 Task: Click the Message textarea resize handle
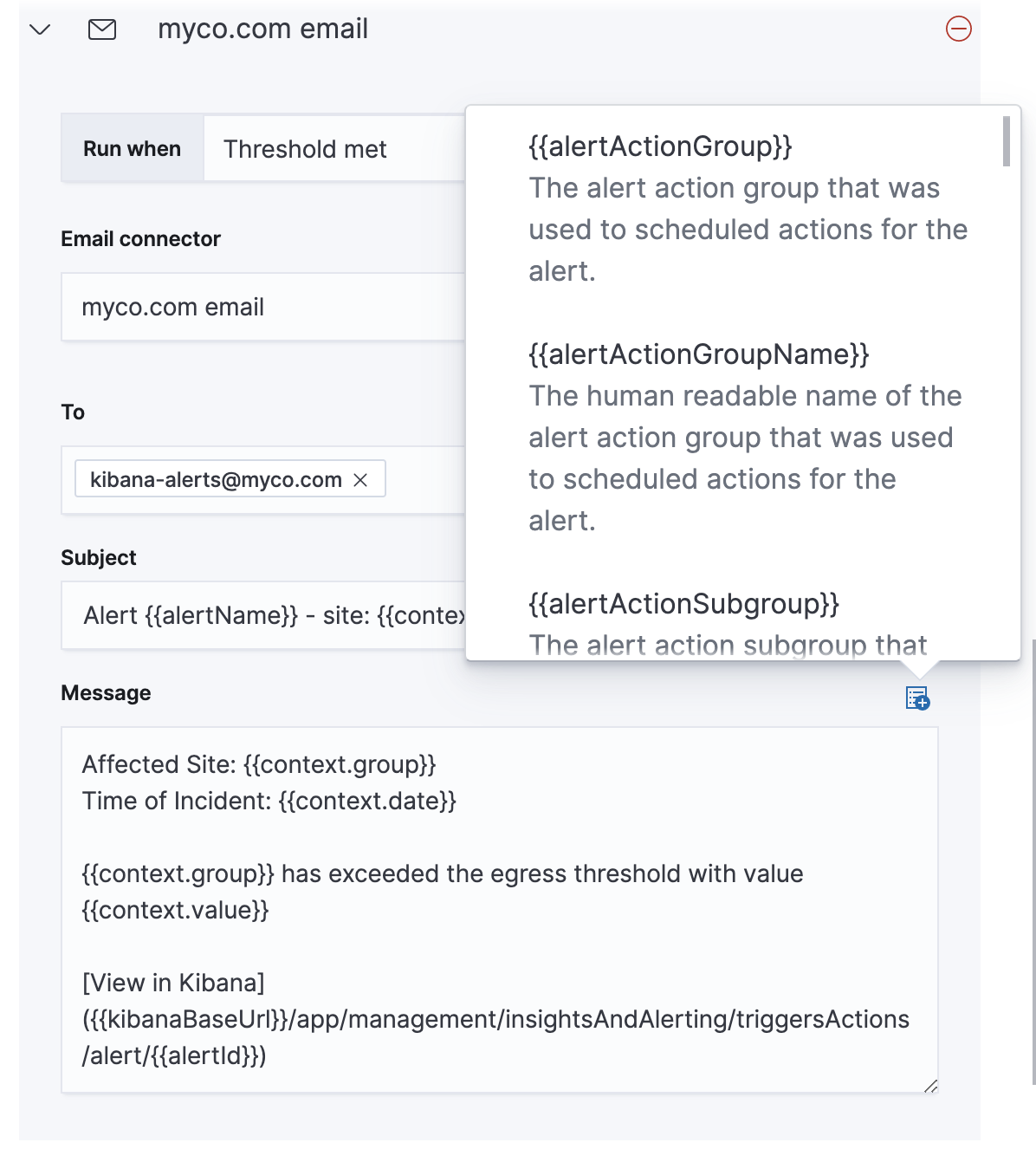tap(930, 1086)
